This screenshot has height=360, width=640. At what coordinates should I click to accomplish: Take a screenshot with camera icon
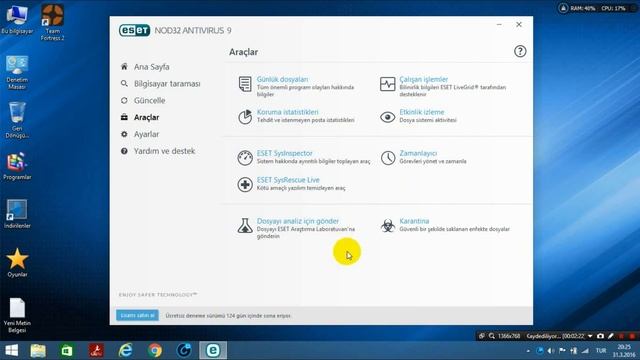pos(600,336)
